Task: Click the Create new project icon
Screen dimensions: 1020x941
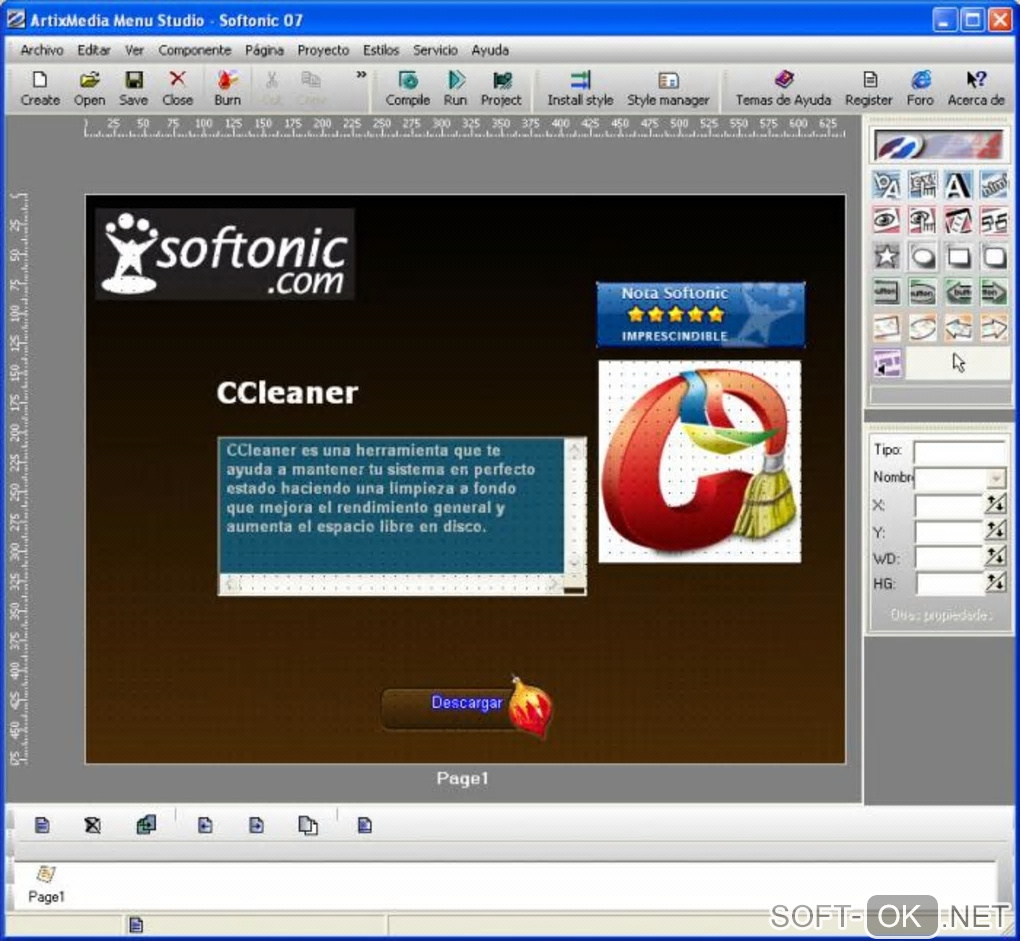Action: tap(40, 88)
